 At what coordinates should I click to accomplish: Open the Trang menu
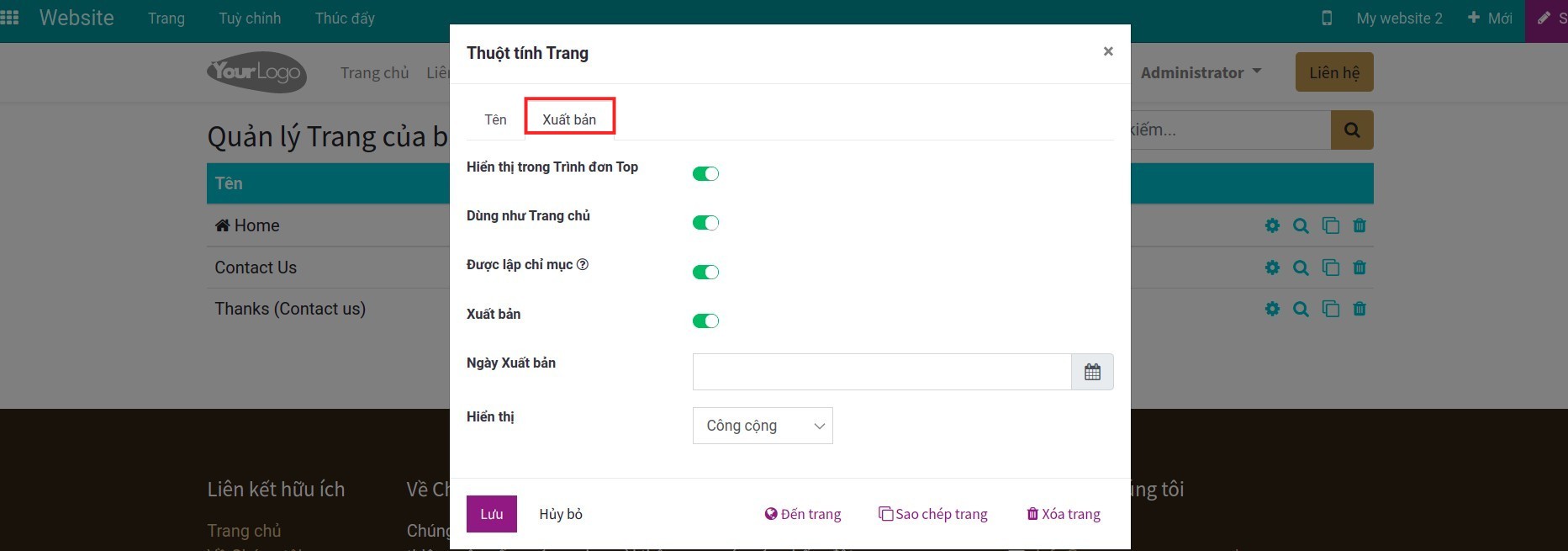click(x=166, y=18)
